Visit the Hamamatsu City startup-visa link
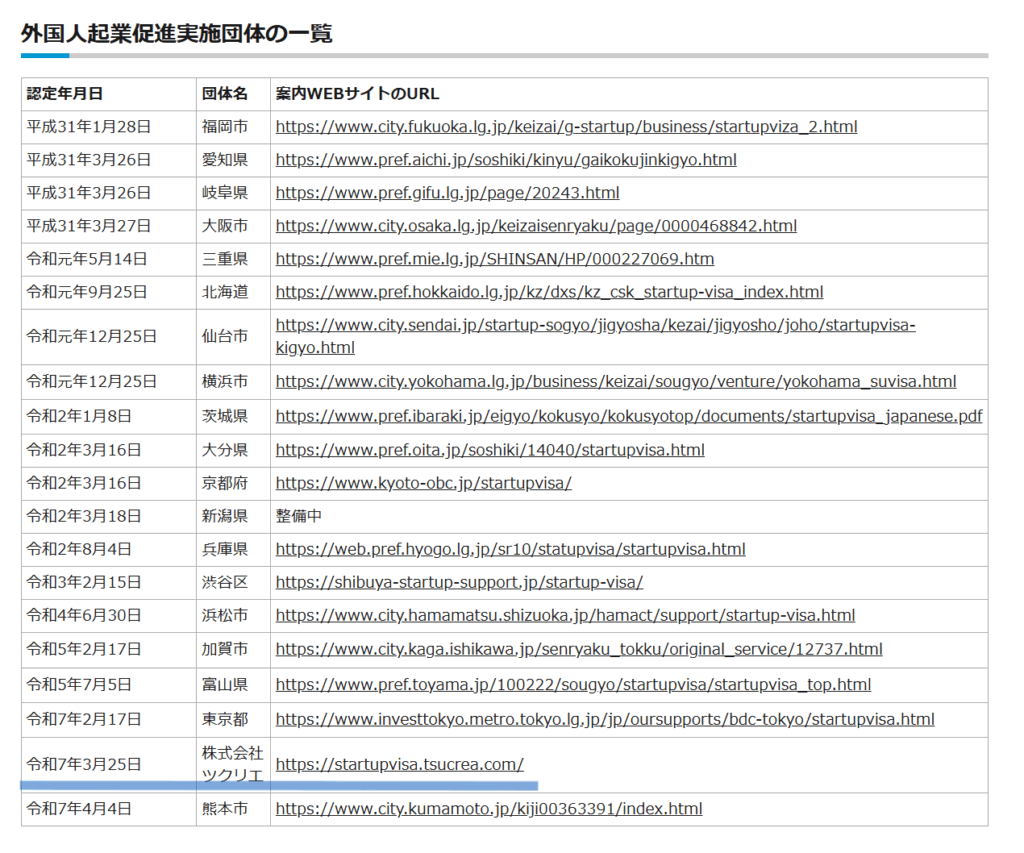Viewport: 1024px width, 853px height. (565, 615)
